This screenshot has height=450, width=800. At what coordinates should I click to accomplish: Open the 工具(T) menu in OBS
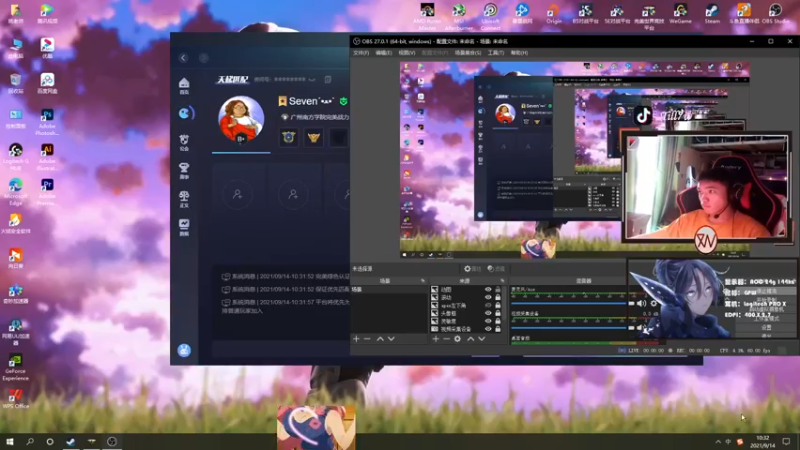coord(495,53)
